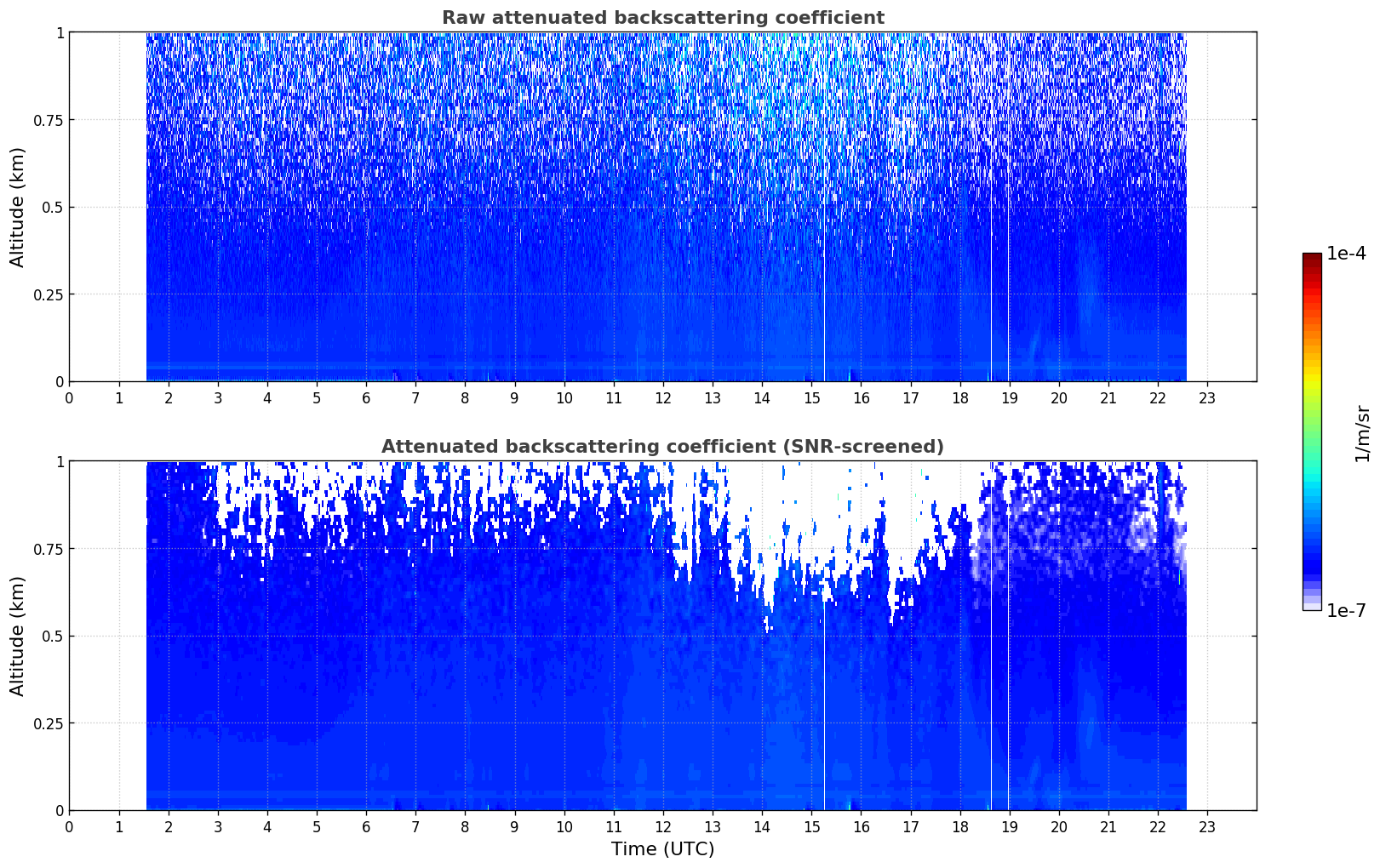The image size is (1380, 868).
Task: Click the 0.5 altitude tick on bottom plot
Action: tap(54, 637)
